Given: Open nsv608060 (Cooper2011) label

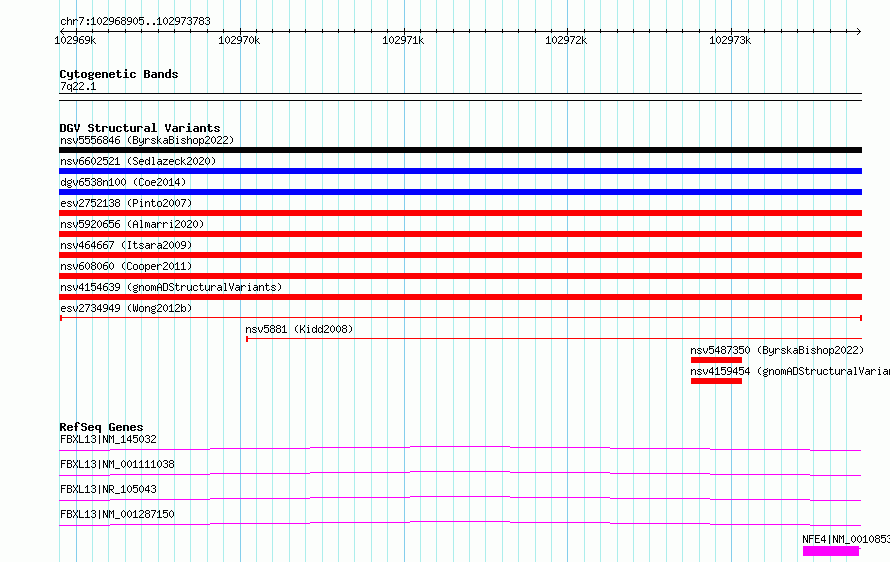Looking at the screenshot, I should [x=126, y=266].
